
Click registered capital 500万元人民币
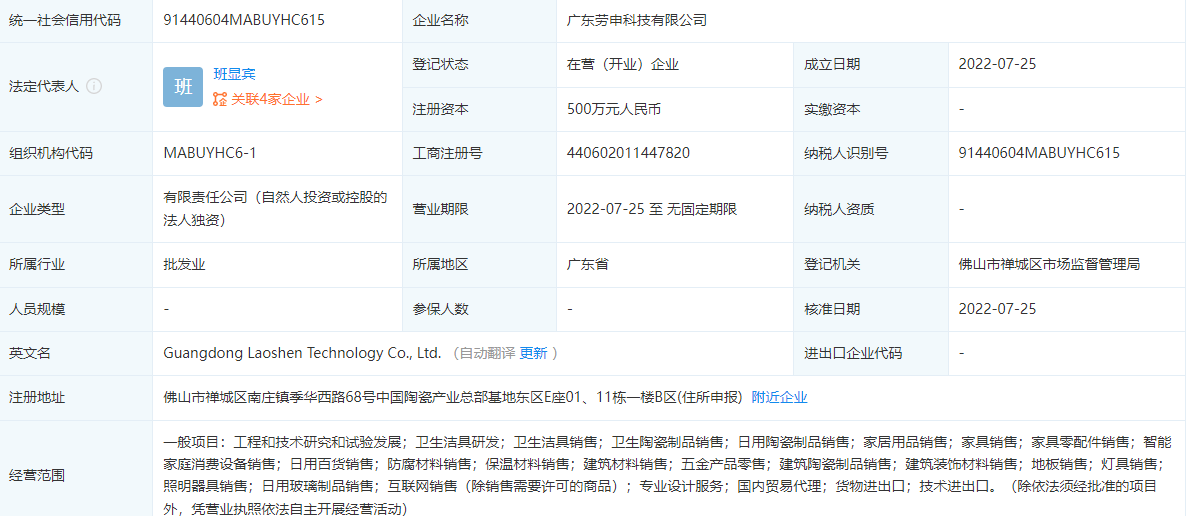(614, 109)
